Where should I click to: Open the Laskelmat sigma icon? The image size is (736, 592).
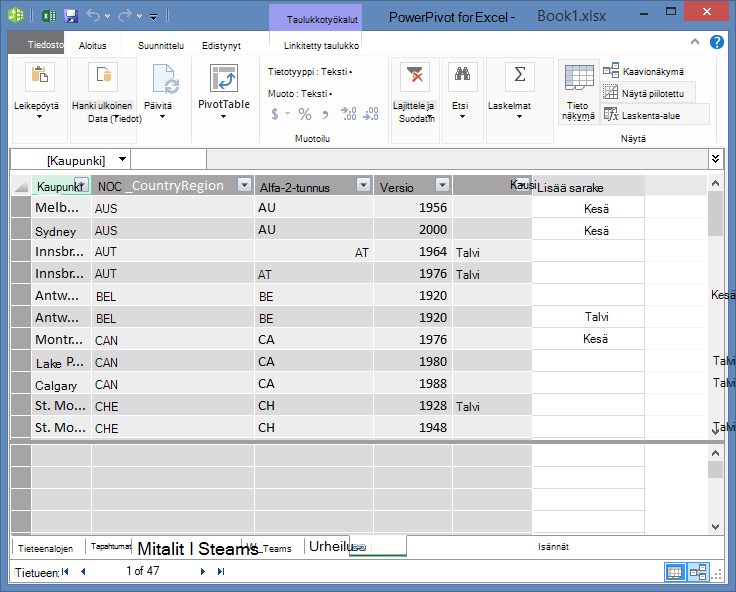click(520, 77)
